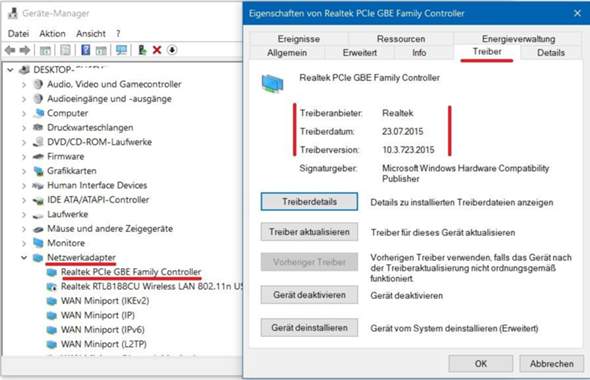
Task: Select WAN Miniport (IP) in the tree
Action: pos(98,315)
